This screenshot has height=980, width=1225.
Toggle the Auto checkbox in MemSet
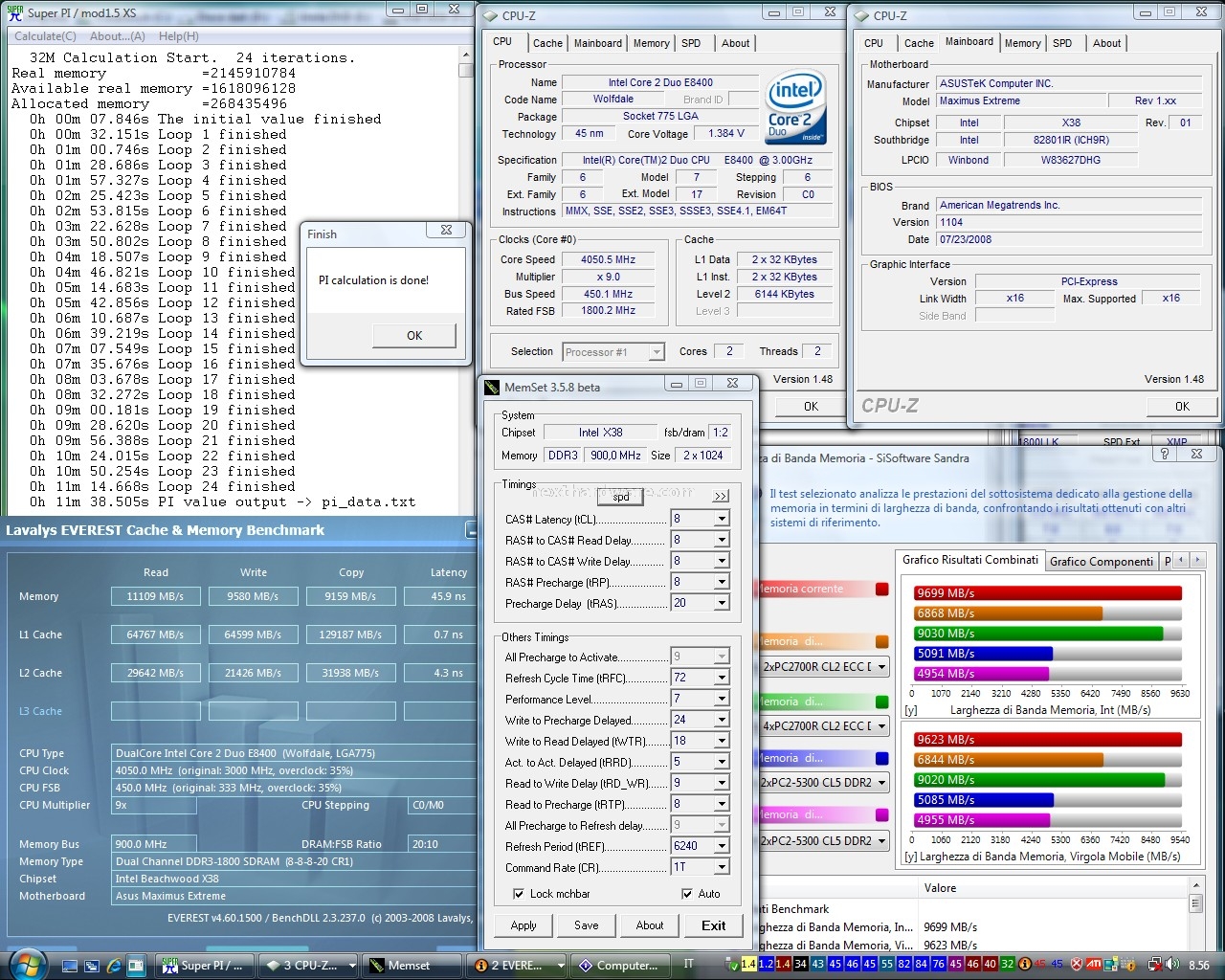pyautogui.click(x=687, y=894)
